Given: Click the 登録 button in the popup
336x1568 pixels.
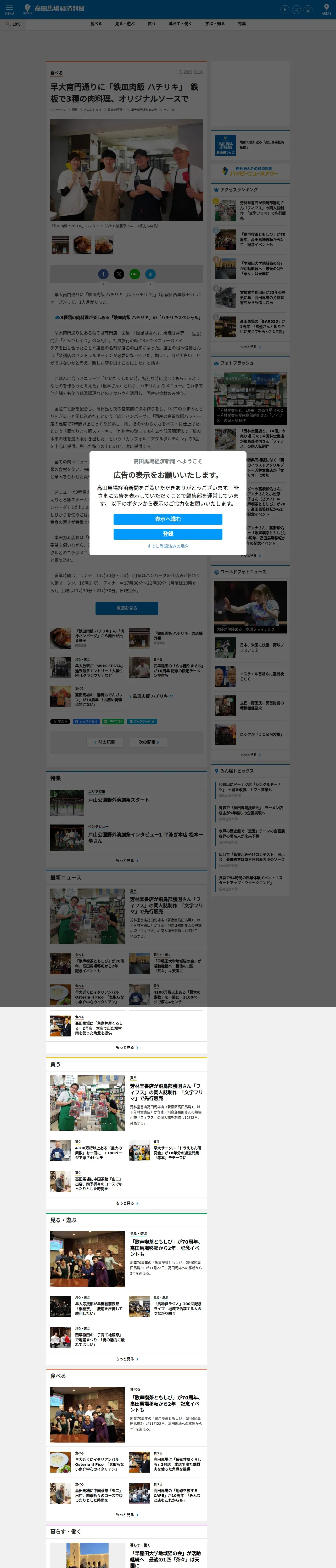Looking at the screenshot, I should tap(168, 534).
